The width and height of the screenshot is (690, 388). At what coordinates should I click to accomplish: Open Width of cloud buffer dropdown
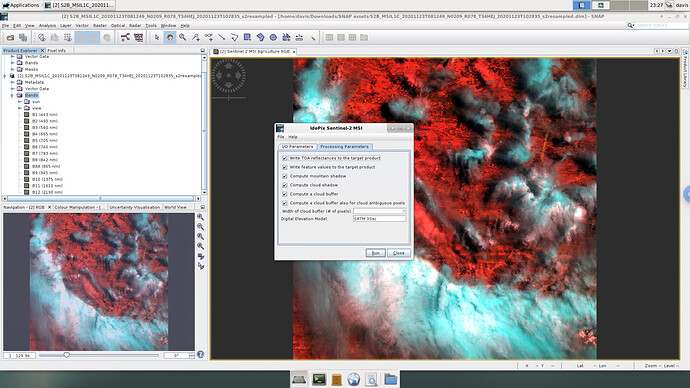coord(379,211)
